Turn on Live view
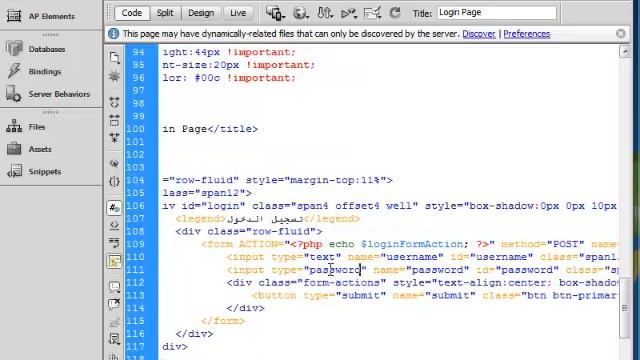The width and height of the screenshot is (640, 360). pos(238,13)
